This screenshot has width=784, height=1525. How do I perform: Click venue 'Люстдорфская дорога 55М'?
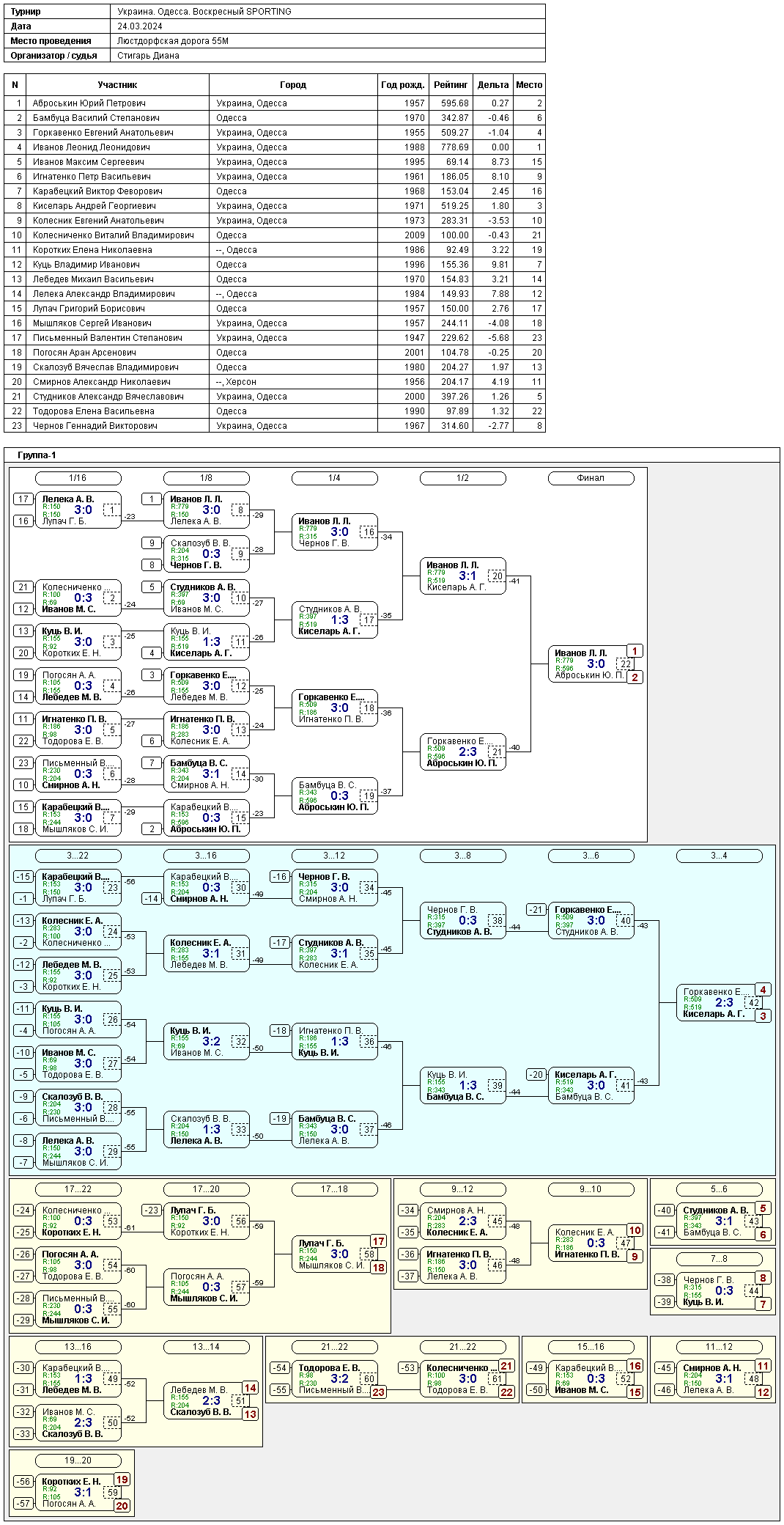point(173,41)
